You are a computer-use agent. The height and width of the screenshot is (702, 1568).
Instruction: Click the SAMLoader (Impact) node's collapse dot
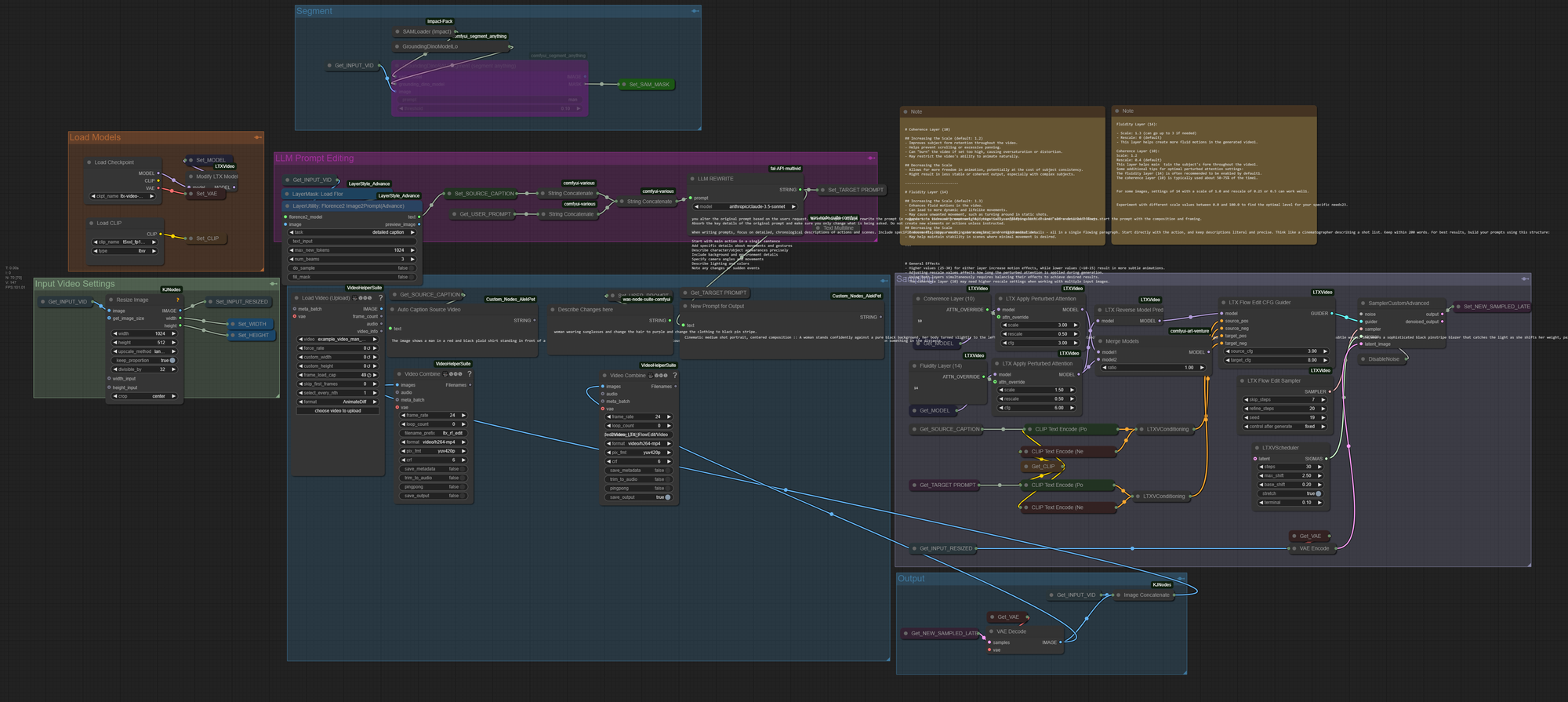point(397,32)
